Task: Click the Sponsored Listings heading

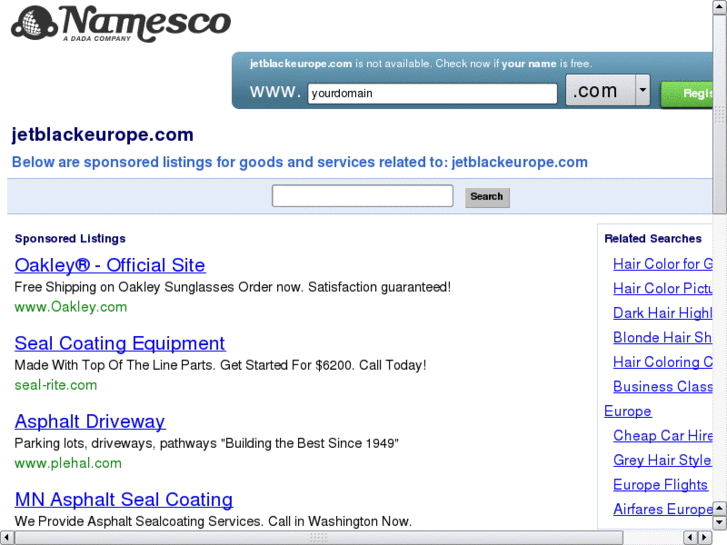Action: coord(70,238)
